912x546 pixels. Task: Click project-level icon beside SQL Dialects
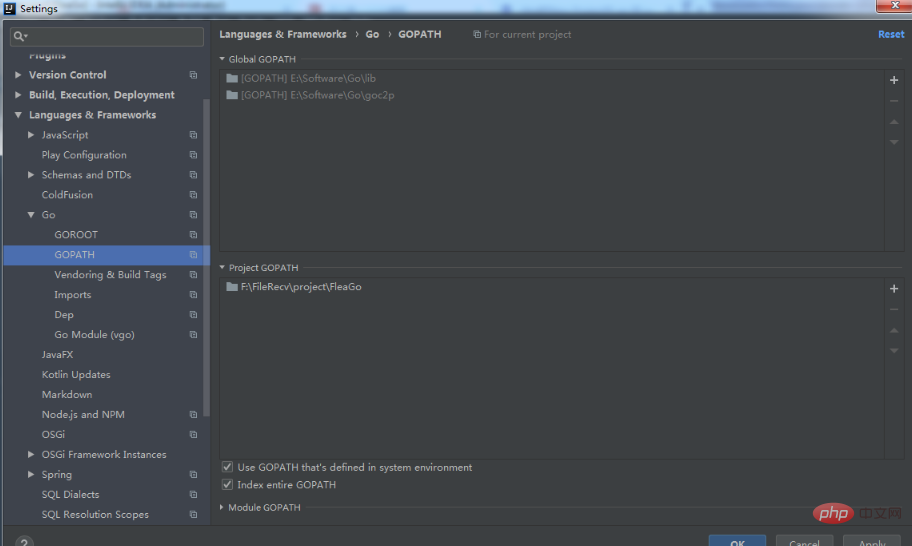click(193, 494)
